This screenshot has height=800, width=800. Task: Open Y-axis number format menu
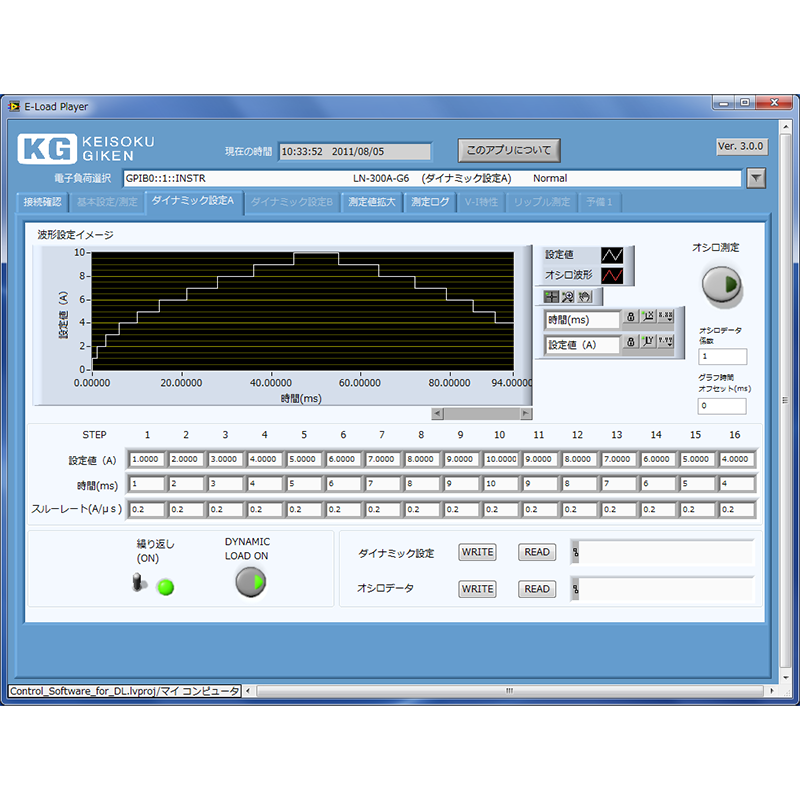point(665,343)
